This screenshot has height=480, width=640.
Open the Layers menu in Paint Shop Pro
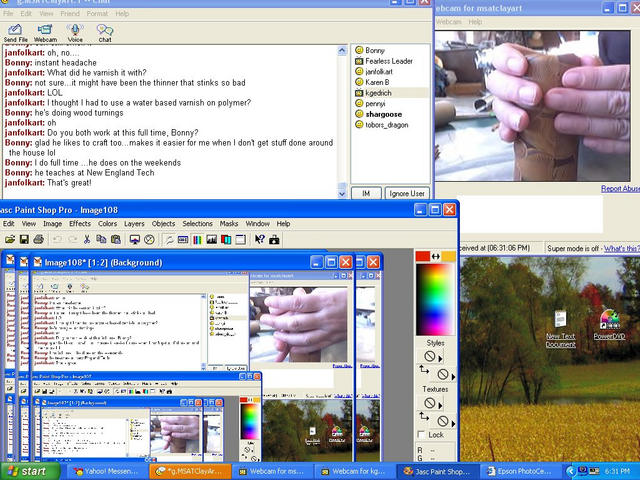click(x=134, y=224)
